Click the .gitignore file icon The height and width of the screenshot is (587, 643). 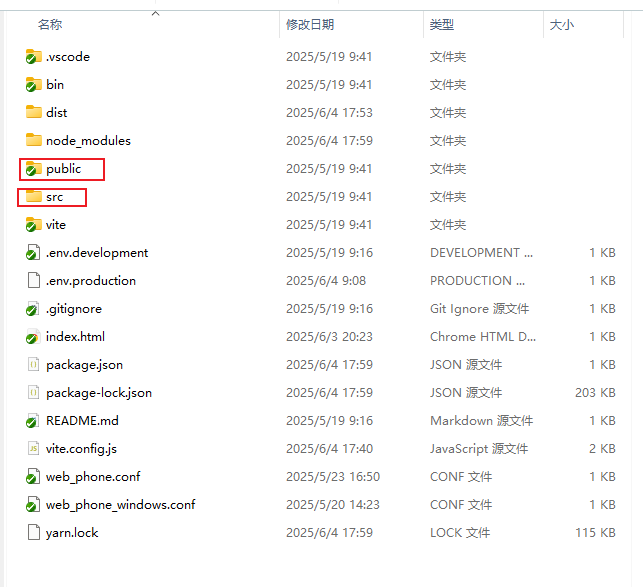(33, 308)
